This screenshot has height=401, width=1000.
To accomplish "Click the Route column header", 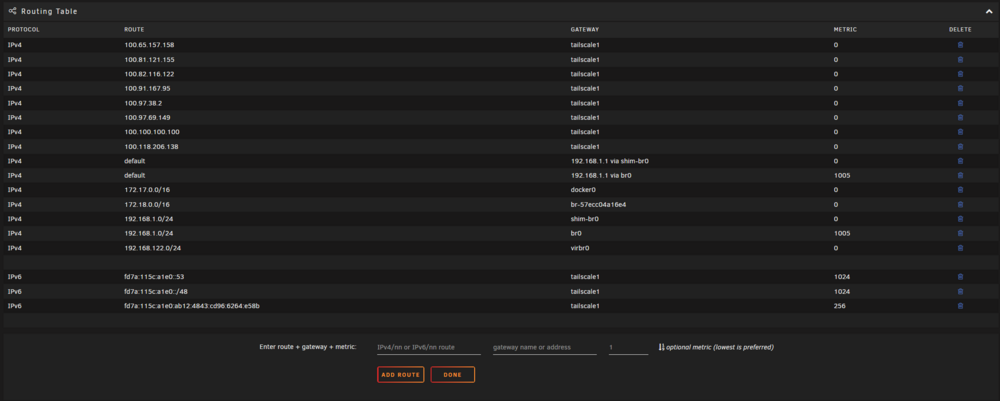I will coord(134,30).
